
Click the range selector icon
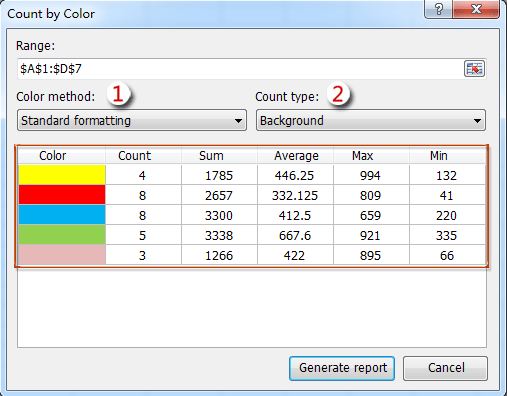coord(474,69)
